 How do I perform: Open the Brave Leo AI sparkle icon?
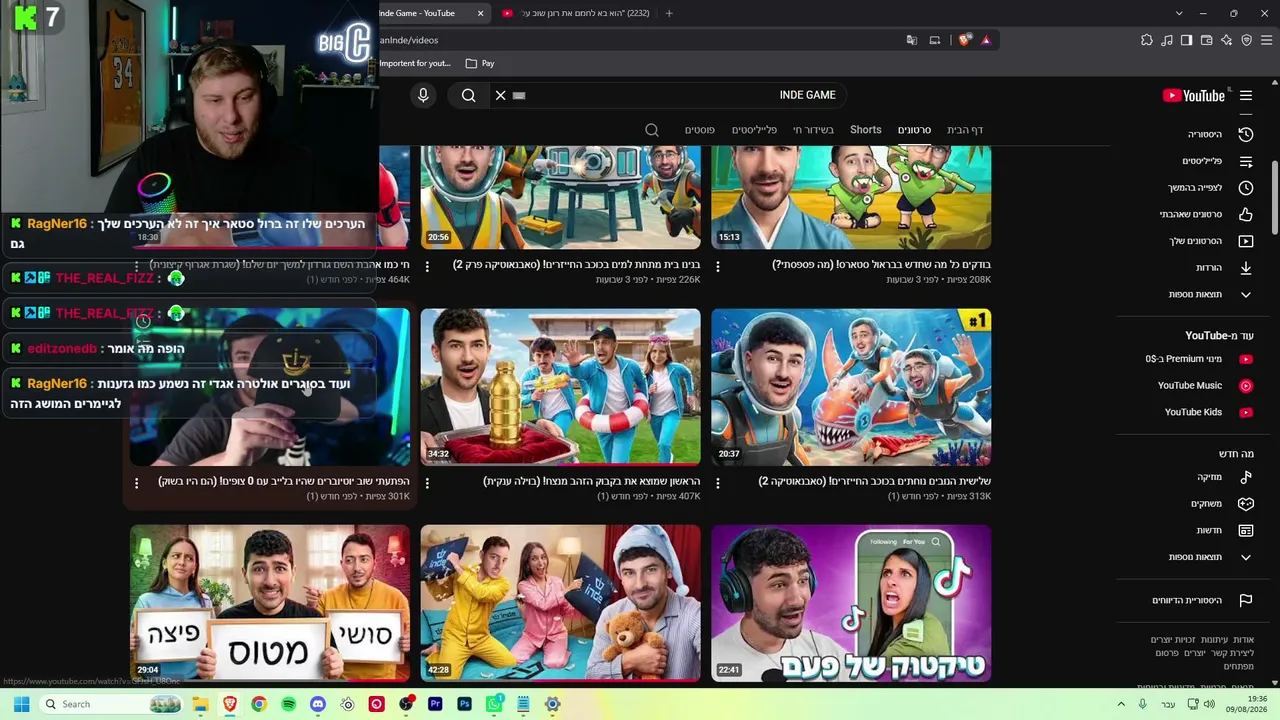click(1226, 40)
